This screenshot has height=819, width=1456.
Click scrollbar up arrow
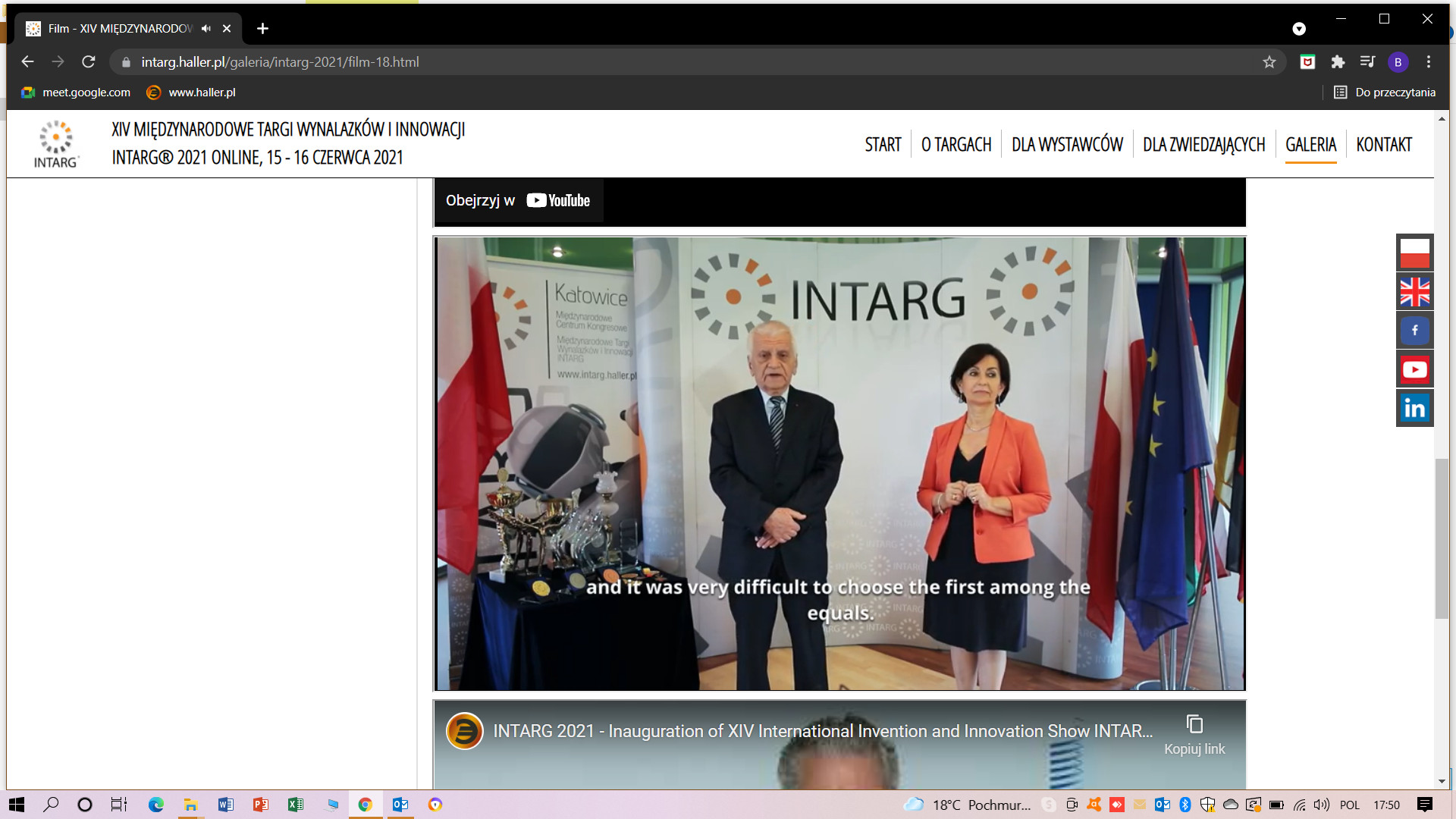pyautogui.click(x=1442, y=119)
